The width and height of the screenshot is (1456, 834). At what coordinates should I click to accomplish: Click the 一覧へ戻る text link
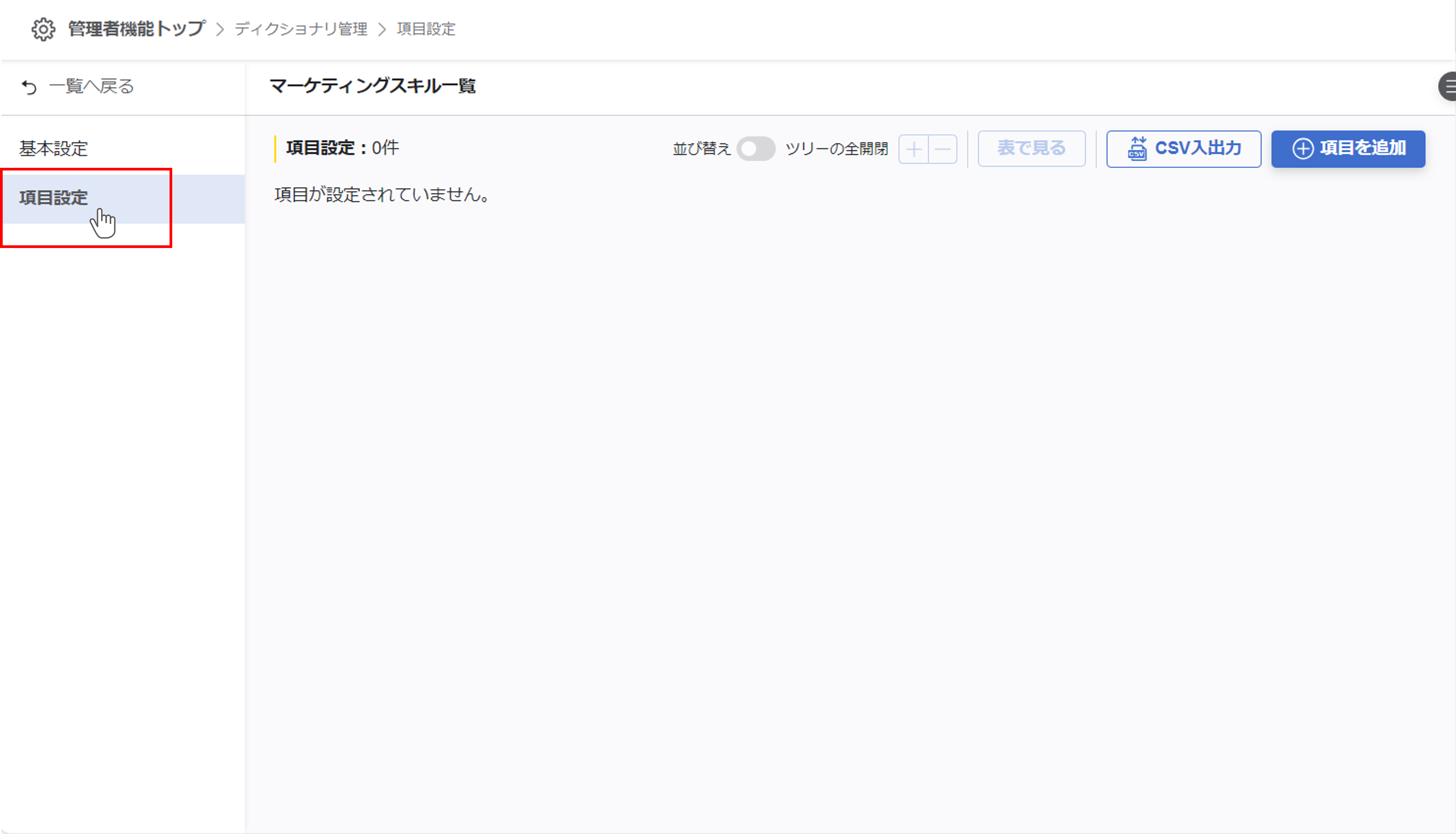(x=92, y=87)
